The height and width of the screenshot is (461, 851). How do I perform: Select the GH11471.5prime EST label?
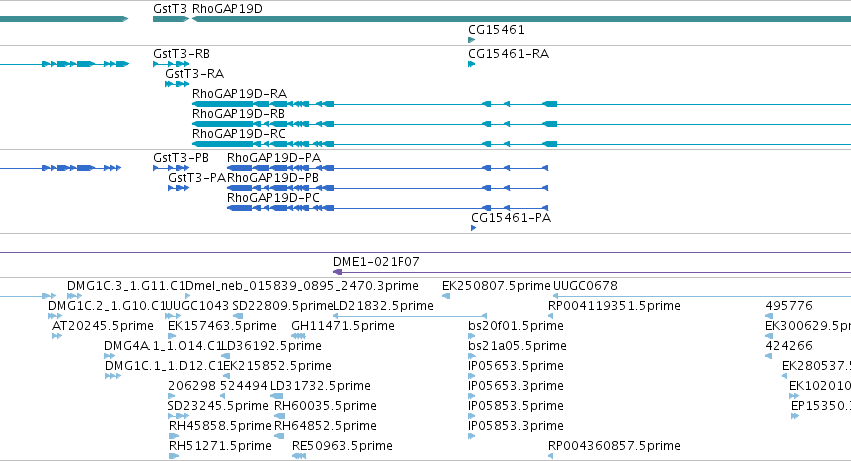pos(343,326)
